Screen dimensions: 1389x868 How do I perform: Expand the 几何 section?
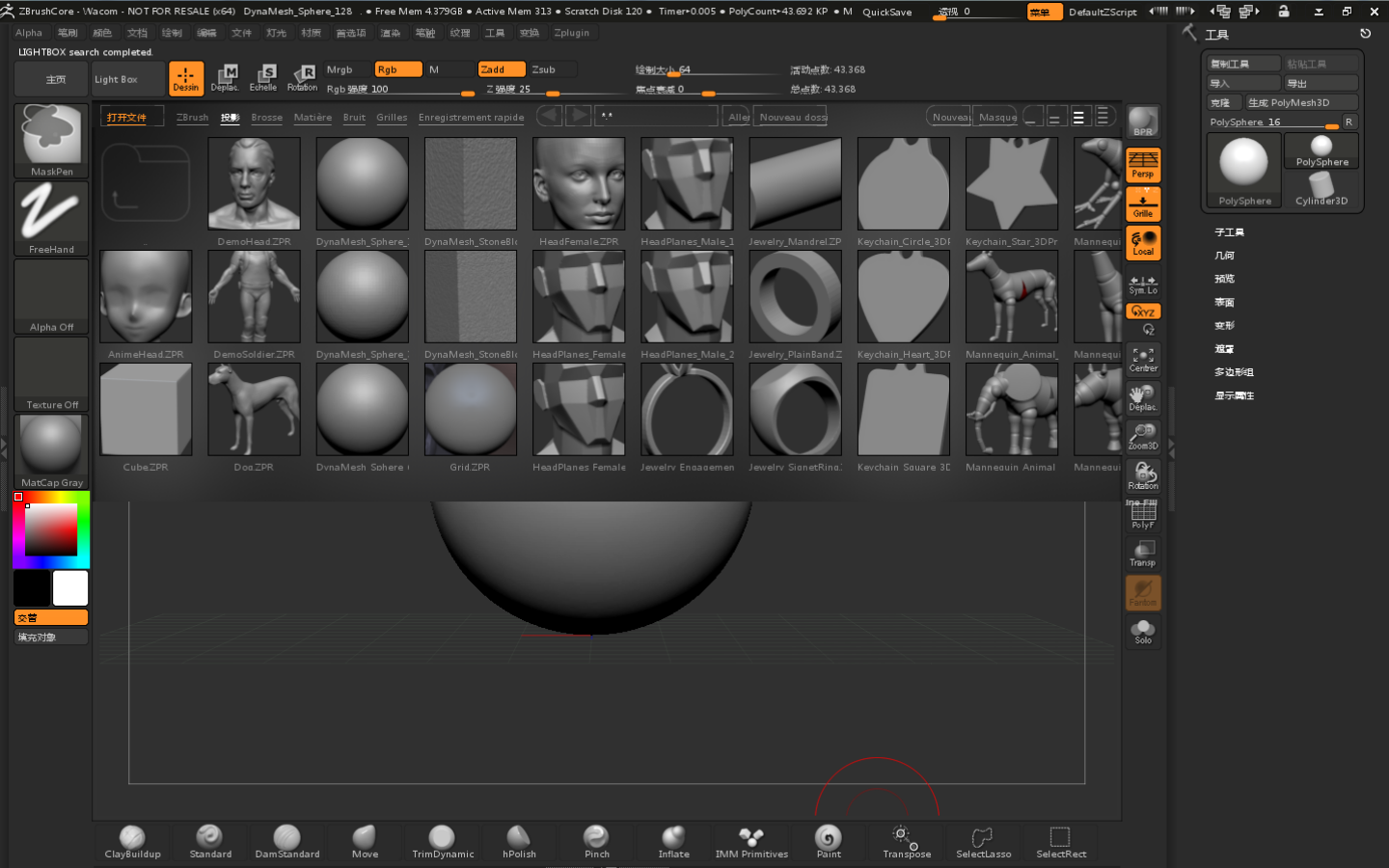pyautogui.click(x=1224, y=256)
